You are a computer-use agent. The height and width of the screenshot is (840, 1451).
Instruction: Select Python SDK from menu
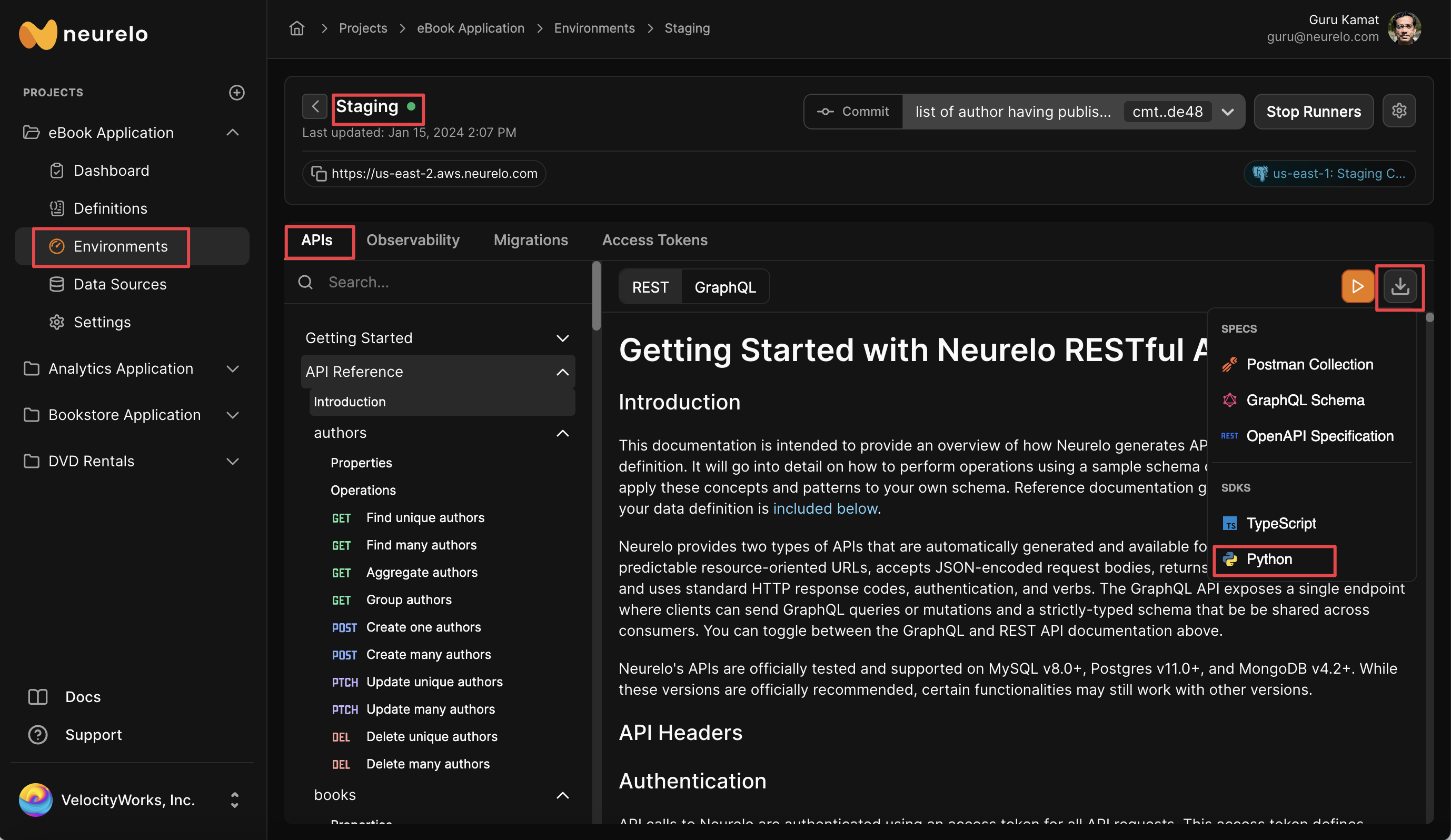pos(1269,559)
